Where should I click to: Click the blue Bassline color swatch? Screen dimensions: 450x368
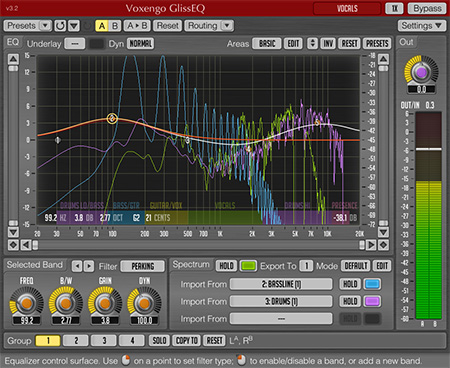tap(372, 284)
